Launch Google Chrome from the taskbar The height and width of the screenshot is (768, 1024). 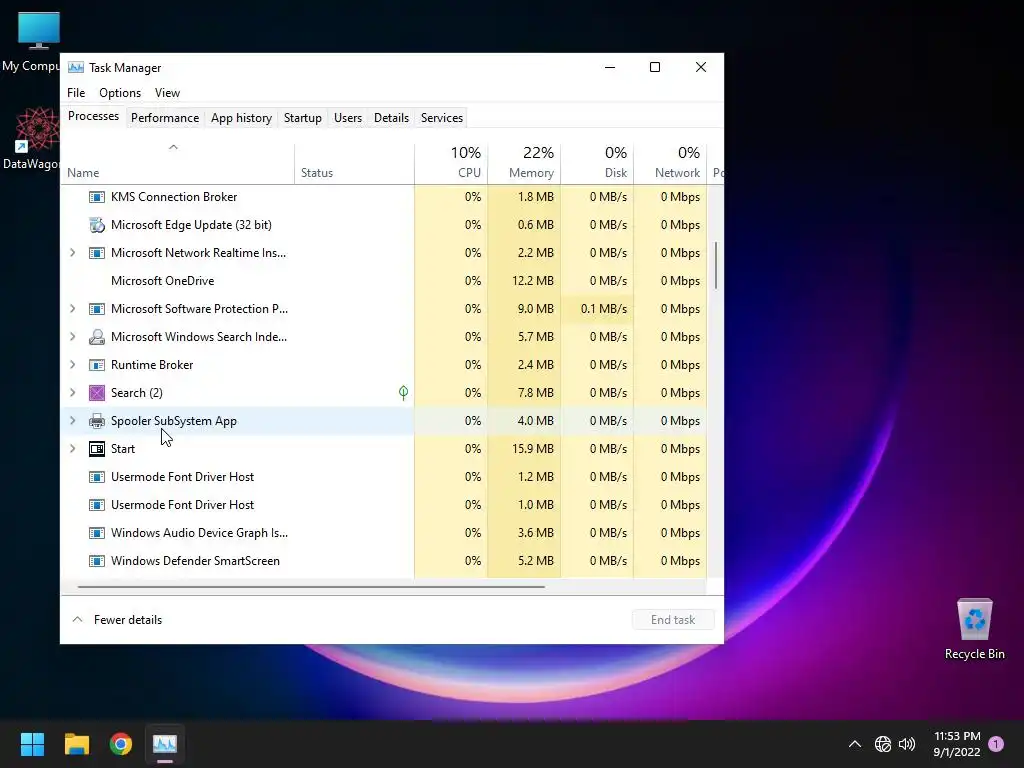(x=121, y=744)
